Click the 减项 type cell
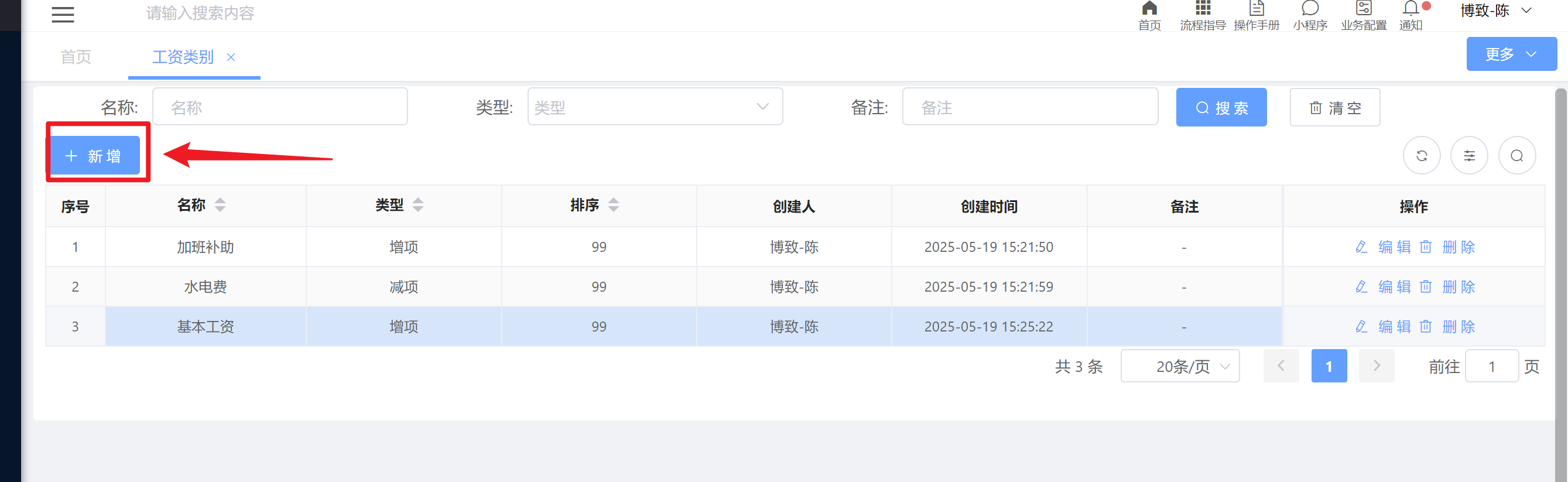Viewport: 1568px width, 482px height. [403, 286]
